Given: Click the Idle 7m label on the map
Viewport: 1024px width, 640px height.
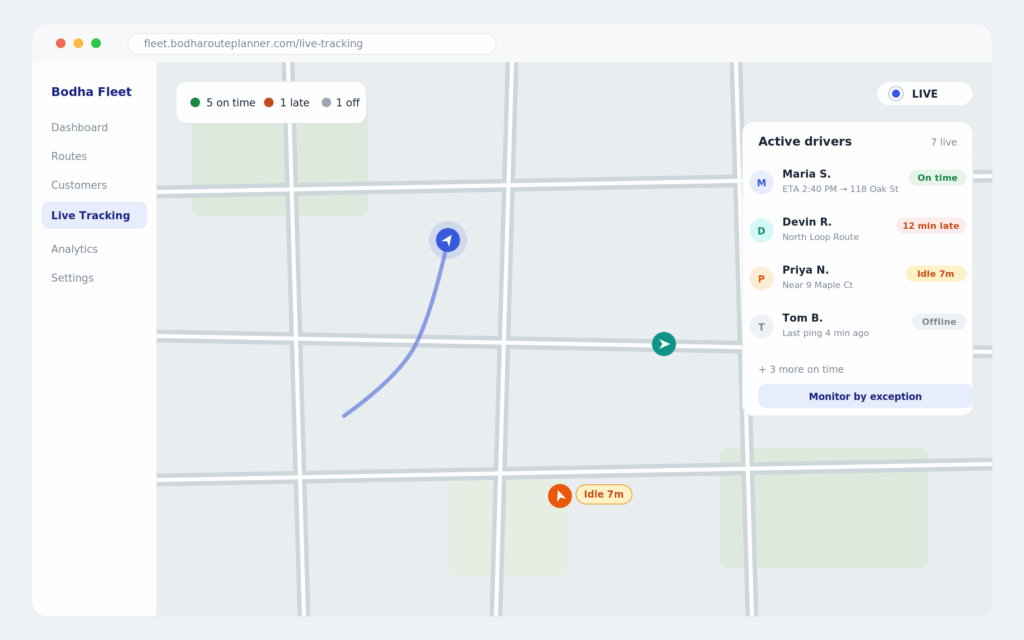Looking at the screenshot, I should coord(603,494).
